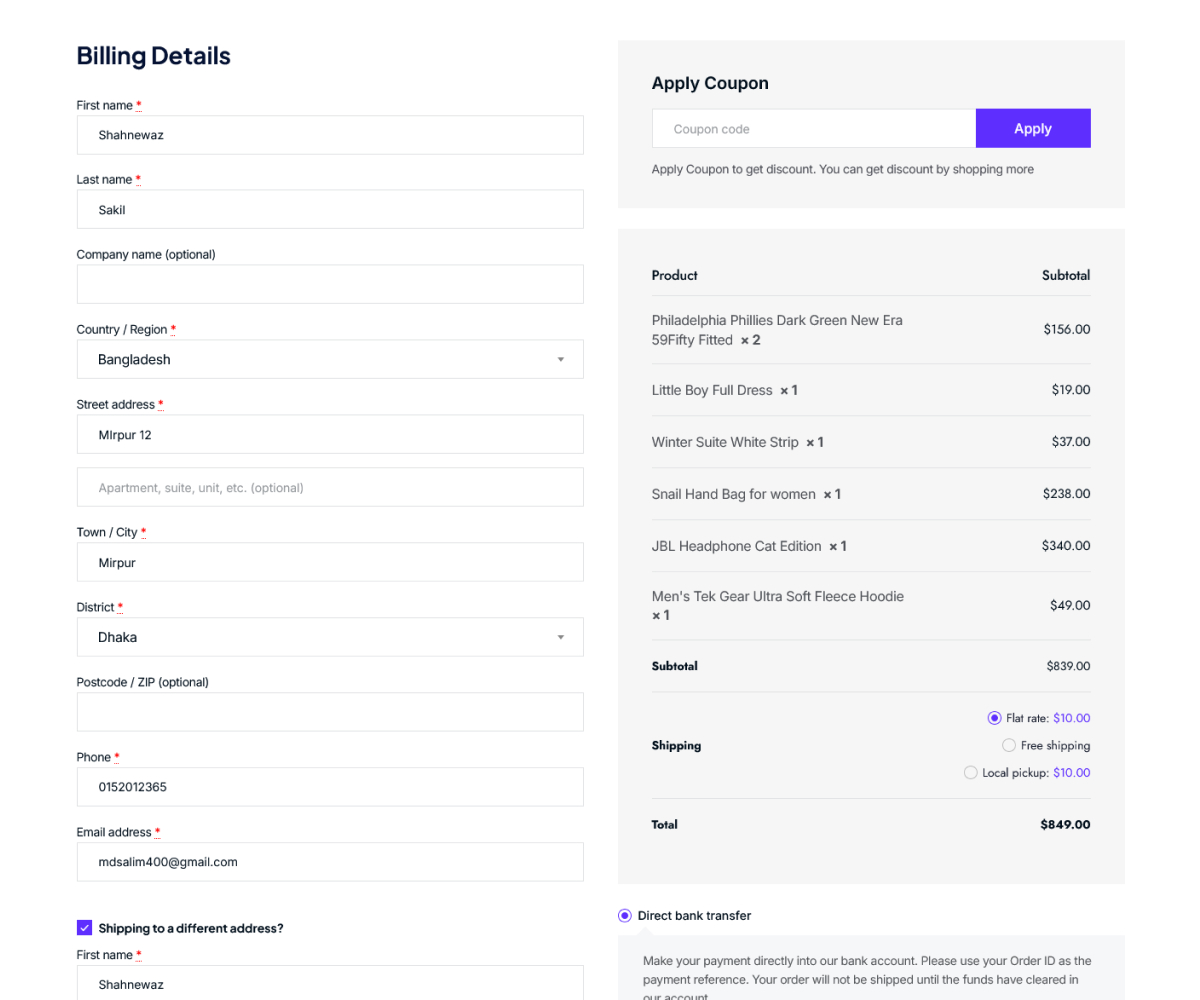
Task: Click the Country dropdown arrow icon
Action: 561,360
